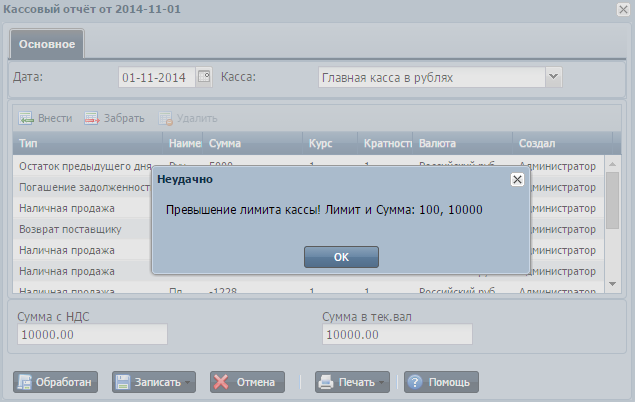Click the Дата input field
Image resolution: width=635 pixels, height=402 pixels.
click(x=157, y=77)
